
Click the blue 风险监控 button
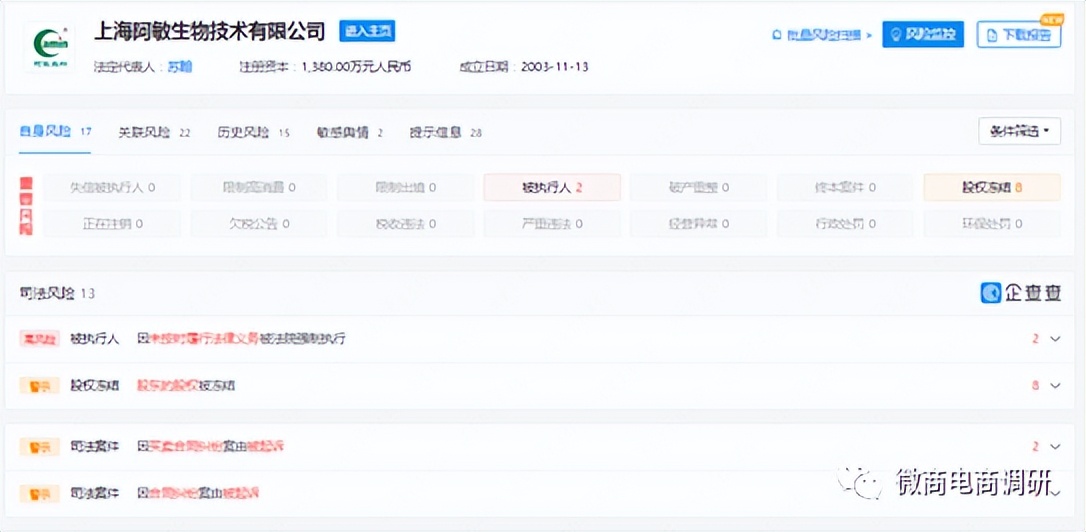(x=923, y=35)
